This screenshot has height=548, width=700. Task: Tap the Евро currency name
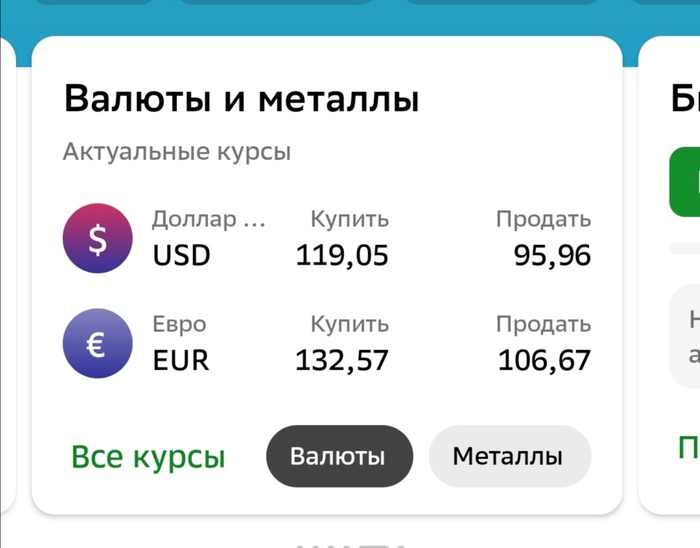tap(179, 325)
